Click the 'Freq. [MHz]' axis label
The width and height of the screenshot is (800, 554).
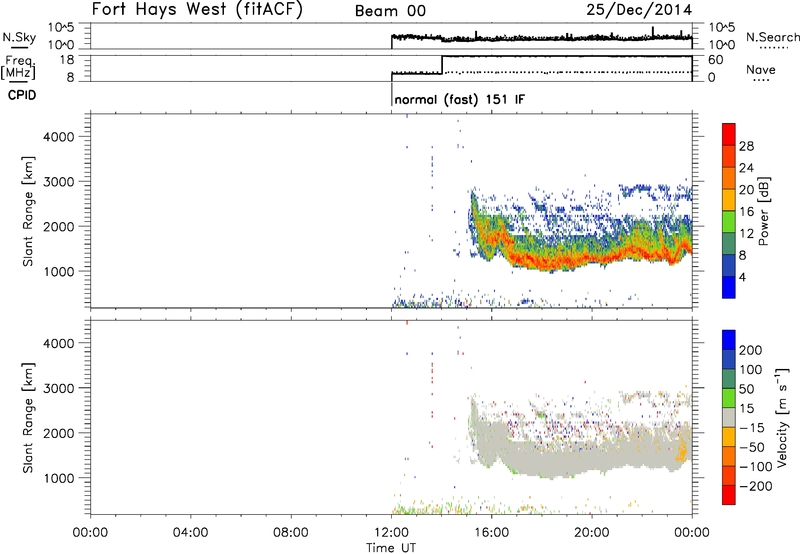[x=19, y=67]
